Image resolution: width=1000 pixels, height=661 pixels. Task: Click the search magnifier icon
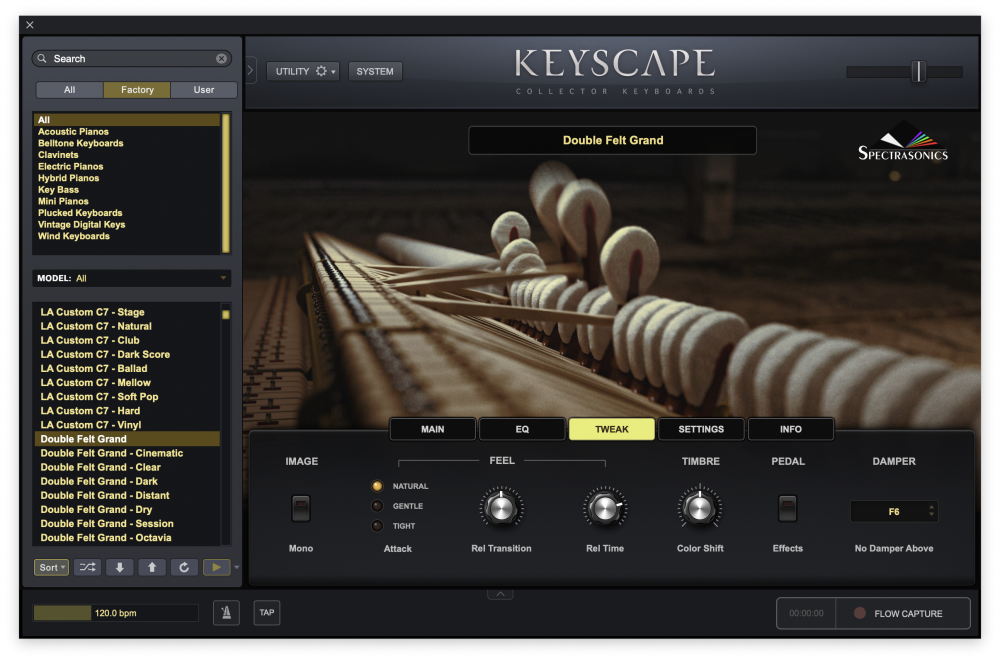(x=42, y=59)
